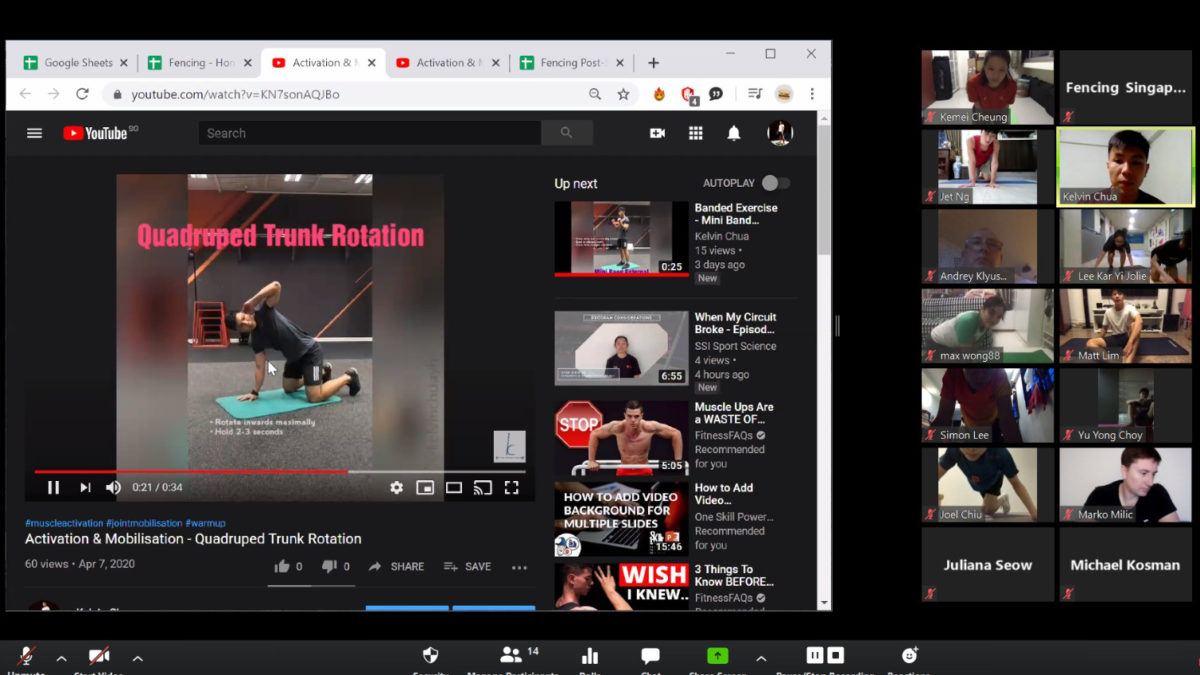1200x675 pixels.
Task: Open the miniplayer for the video
Action: (425, 487)
